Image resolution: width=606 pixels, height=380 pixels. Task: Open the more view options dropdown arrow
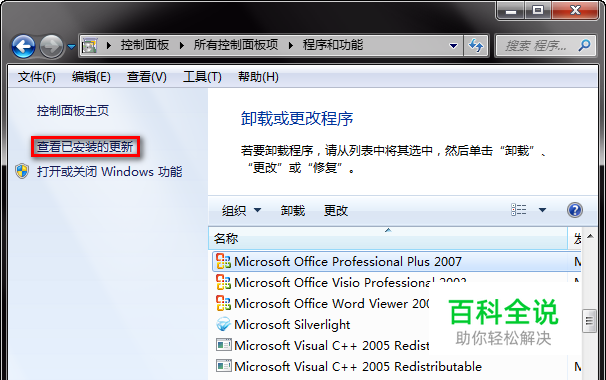[542, 210]
